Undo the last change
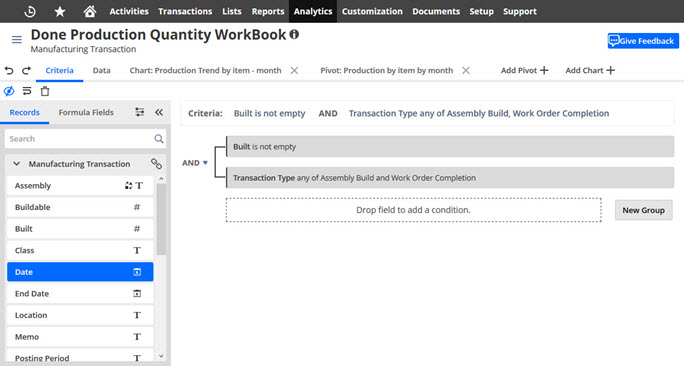The image size is (684, 366). click(x=9, y=70)
